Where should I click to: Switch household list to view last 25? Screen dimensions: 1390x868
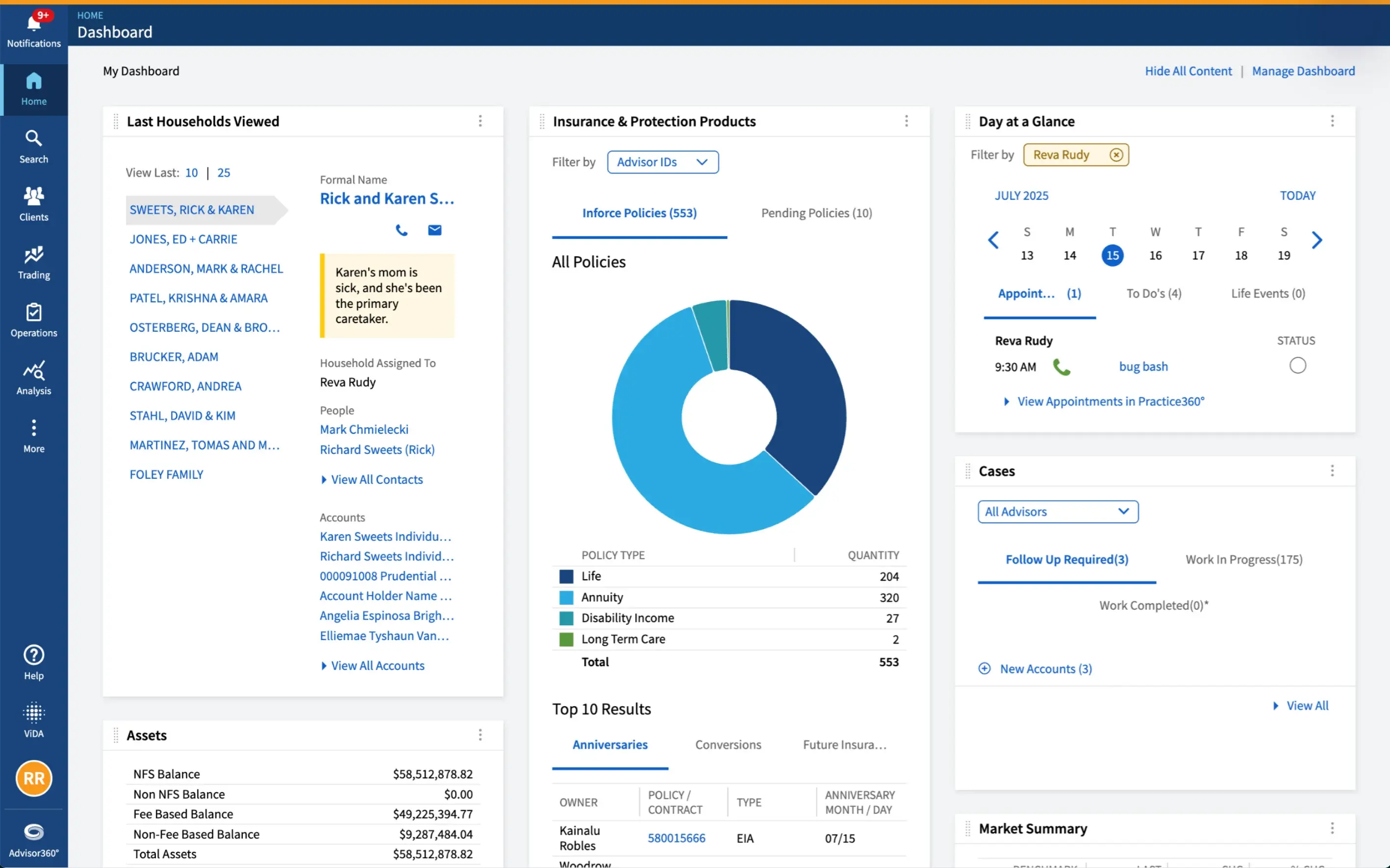tap(224, 172)
